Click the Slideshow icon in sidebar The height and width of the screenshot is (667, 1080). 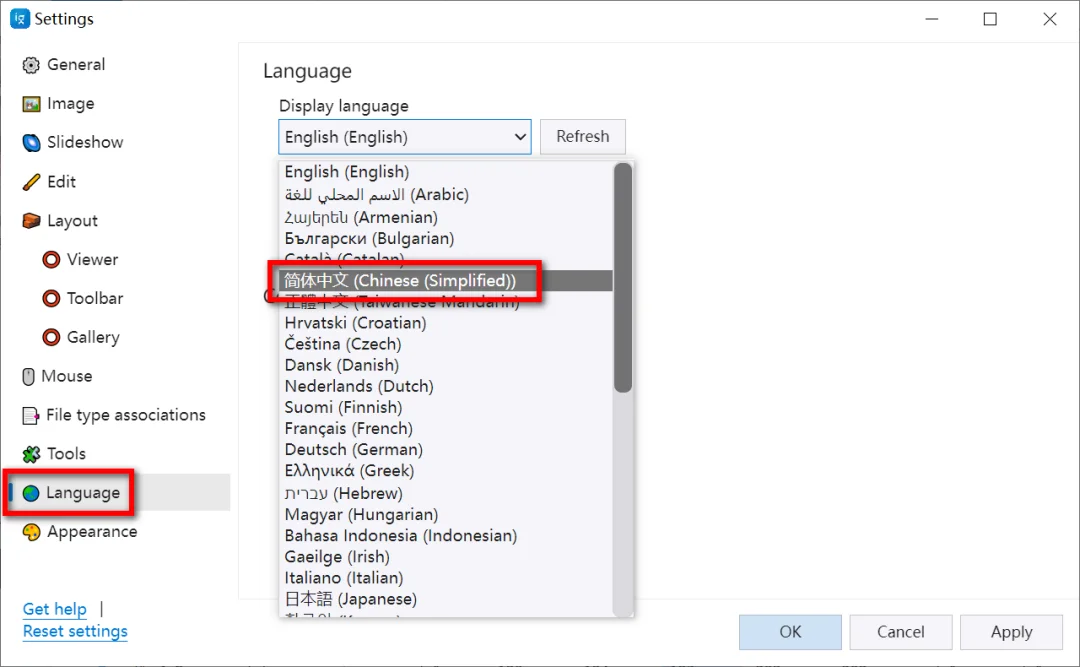click(x=31, y=143)
